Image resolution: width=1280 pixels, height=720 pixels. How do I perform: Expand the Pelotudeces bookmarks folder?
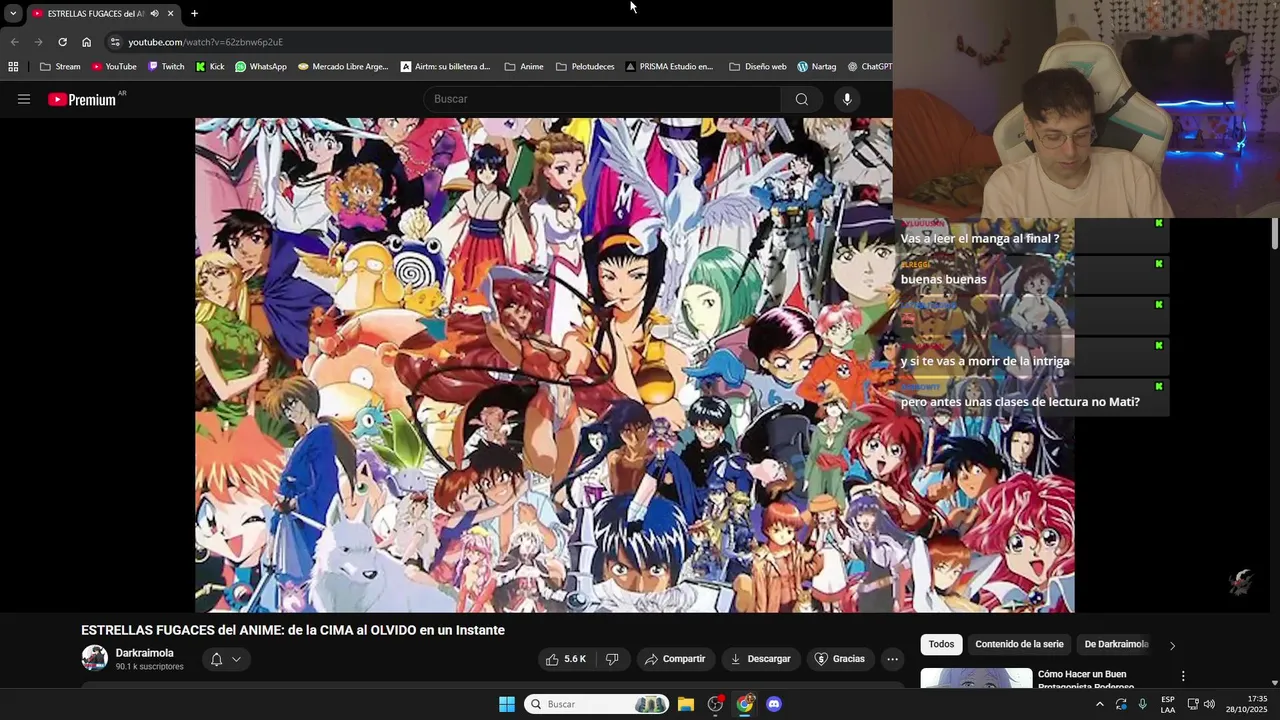click(585, 67)
